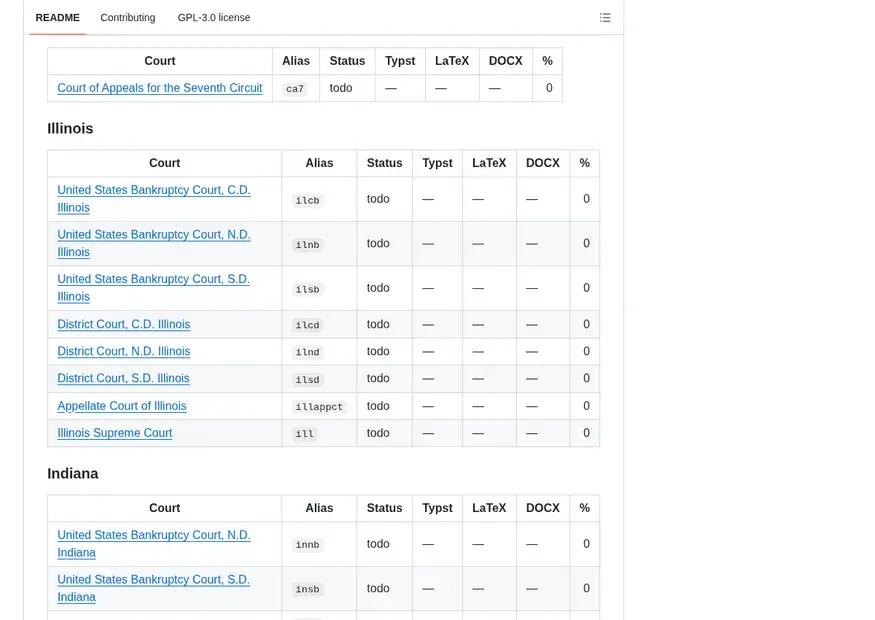Open Bankruptcy Court, N.D. Indiana link
Viewport: 875px width, 620px height.
153,544
